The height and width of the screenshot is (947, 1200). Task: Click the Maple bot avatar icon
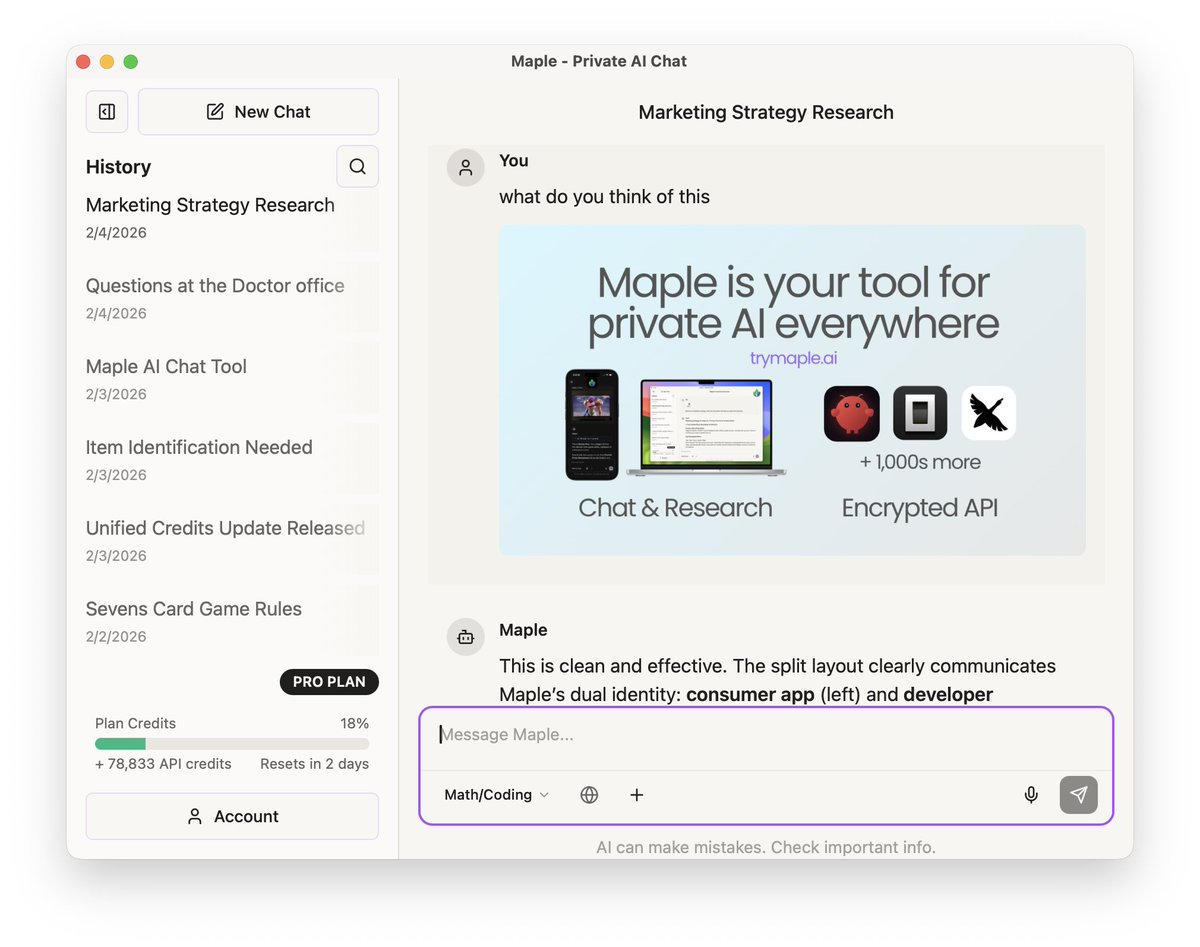(465, 637)
